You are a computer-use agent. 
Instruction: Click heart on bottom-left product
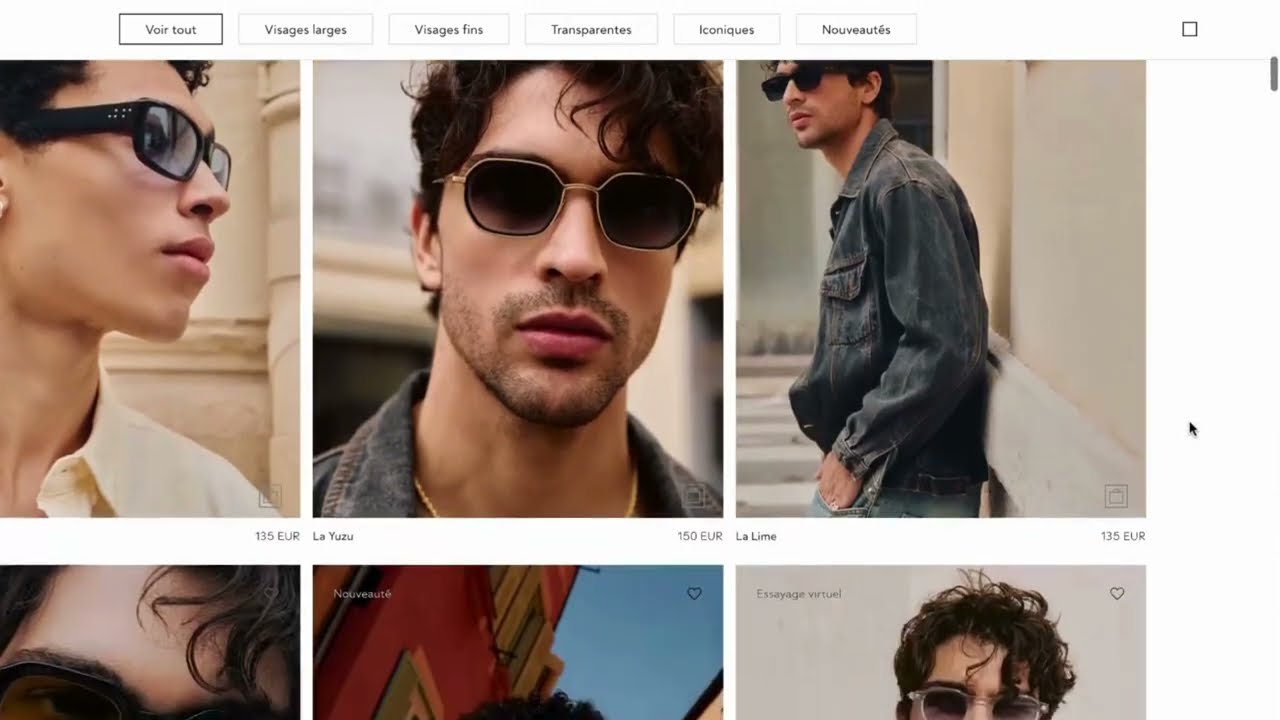tap(271, 593)
